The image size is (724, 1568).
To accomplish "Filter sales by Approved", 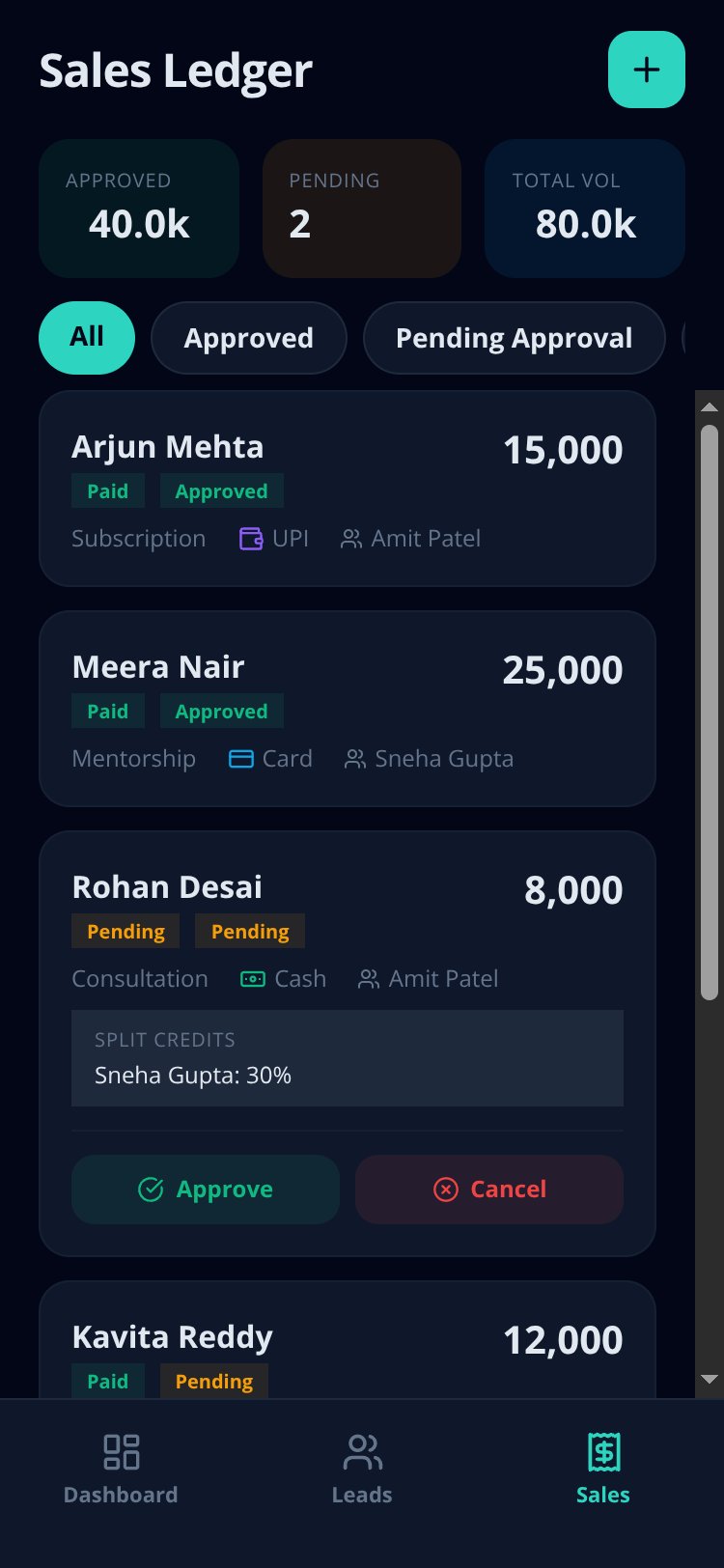I will (x=249, y=338).
